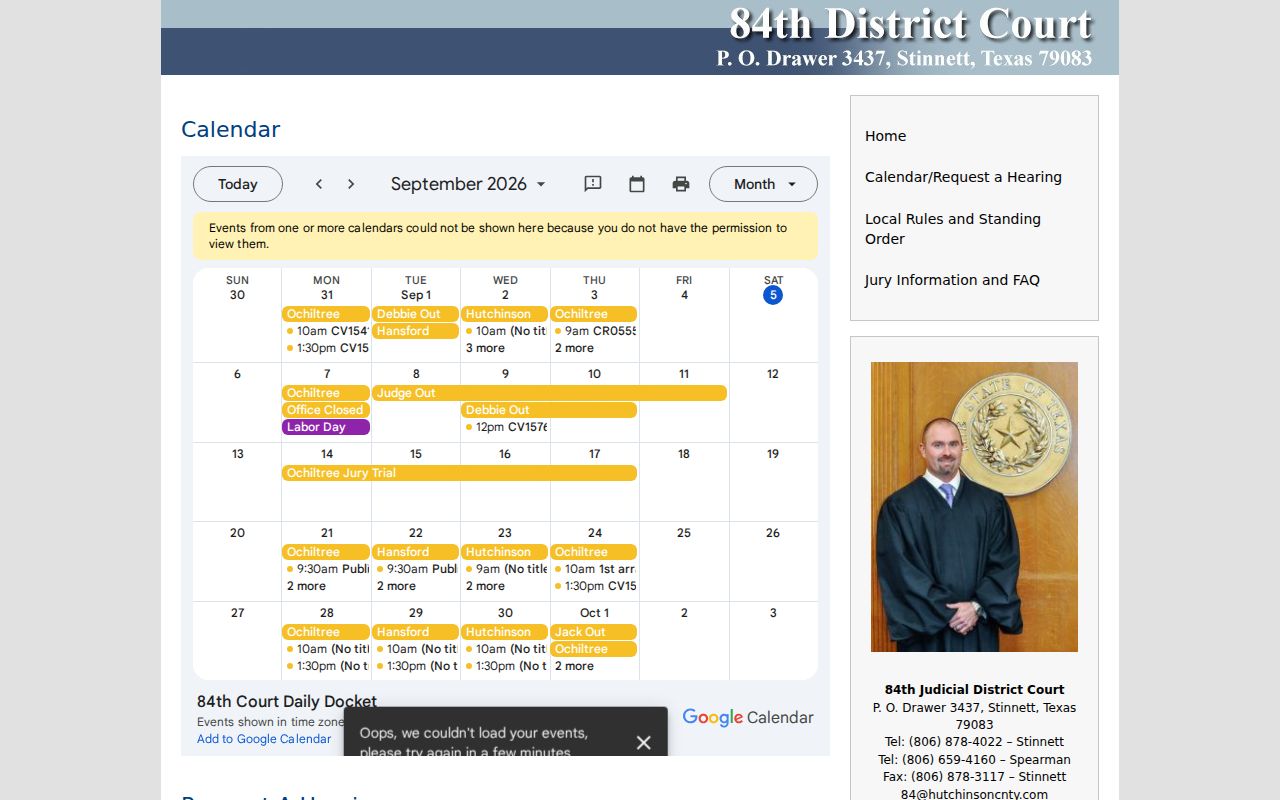
Task: Open the date picker calendar icon
Action: coord(637,184)
